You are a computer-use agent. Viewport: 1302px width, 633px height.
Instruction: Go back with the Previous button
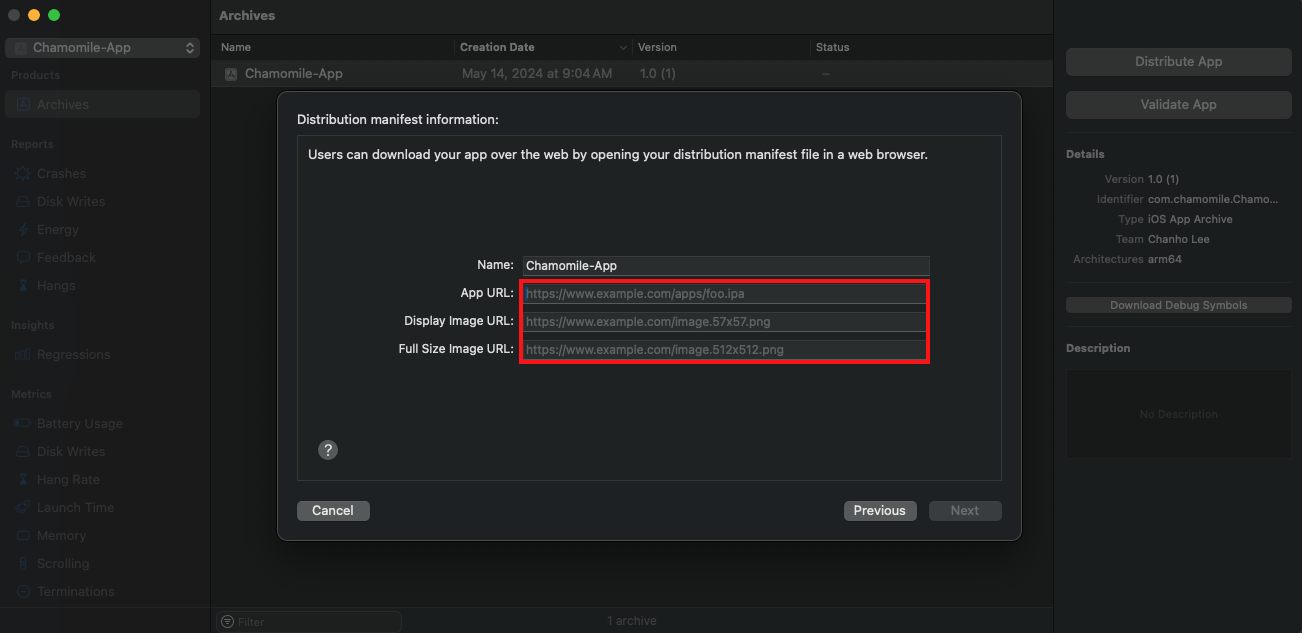(879, 510)
